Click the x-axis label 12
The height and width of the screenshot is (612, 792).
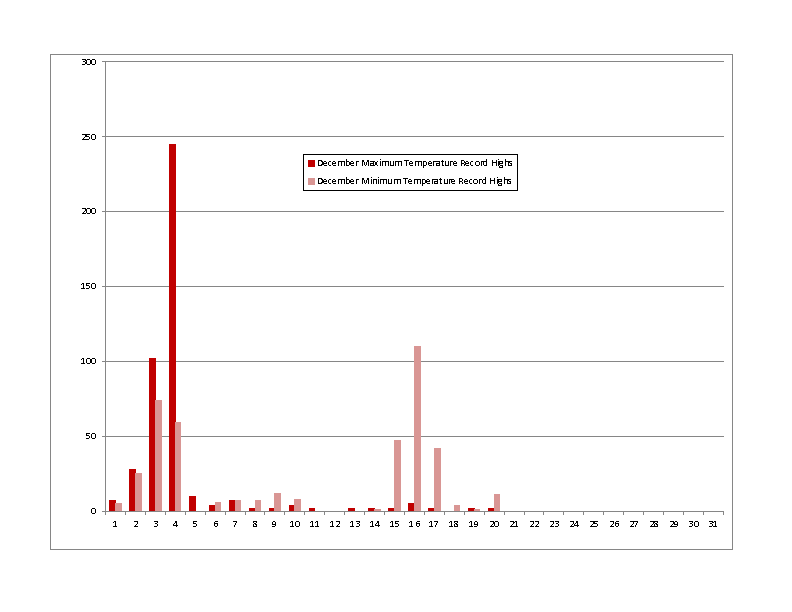coord(335,524)
